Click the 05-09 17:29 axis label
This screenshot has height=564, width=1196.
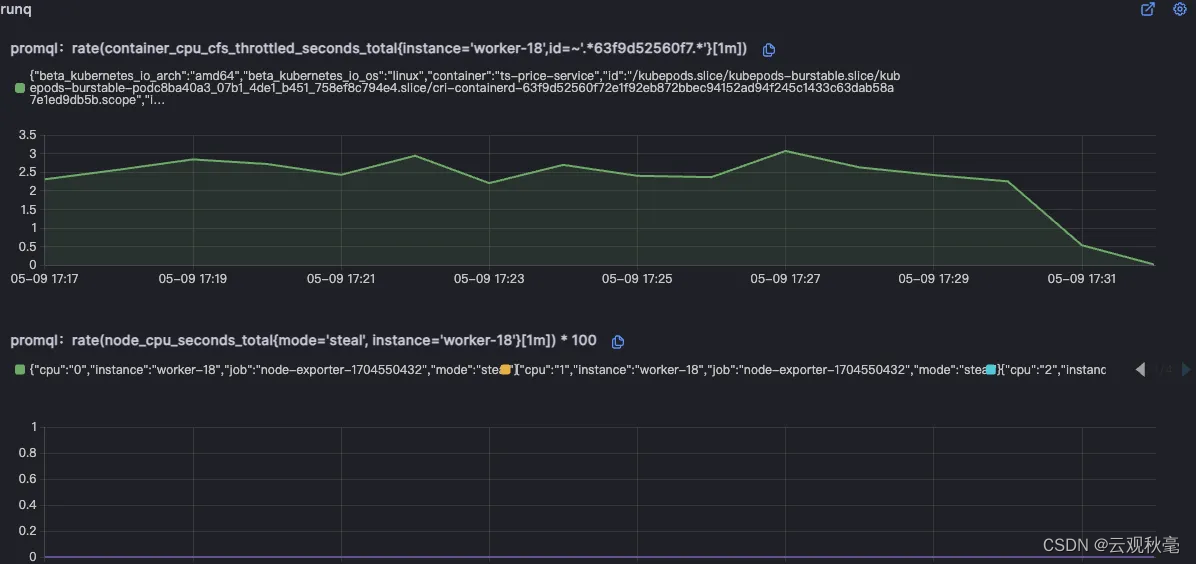pyautogui.click(x=934, y=279)
